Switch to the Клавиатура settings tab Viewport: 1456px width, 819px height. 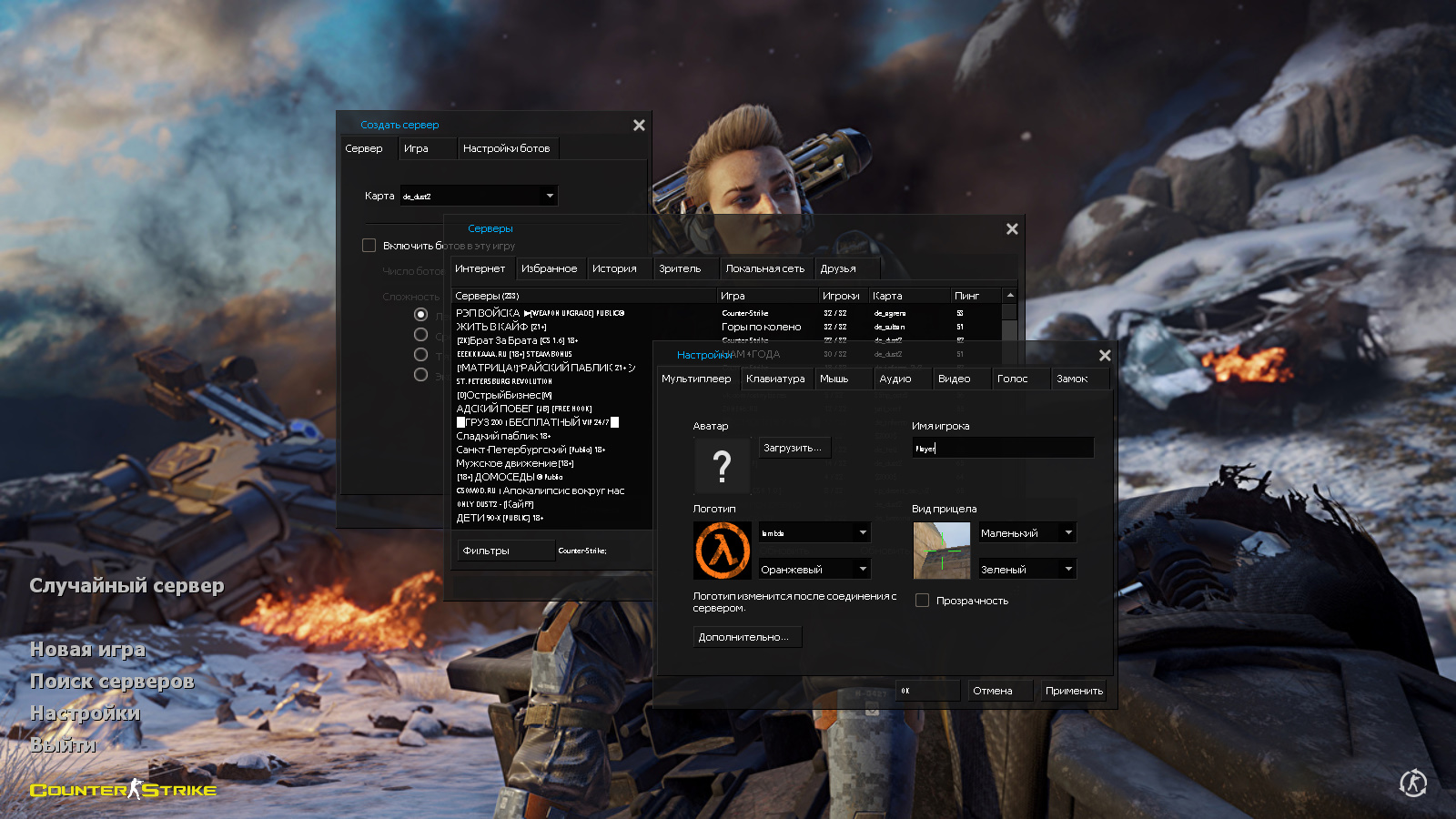pyautogui.click(x=775, y=379)
